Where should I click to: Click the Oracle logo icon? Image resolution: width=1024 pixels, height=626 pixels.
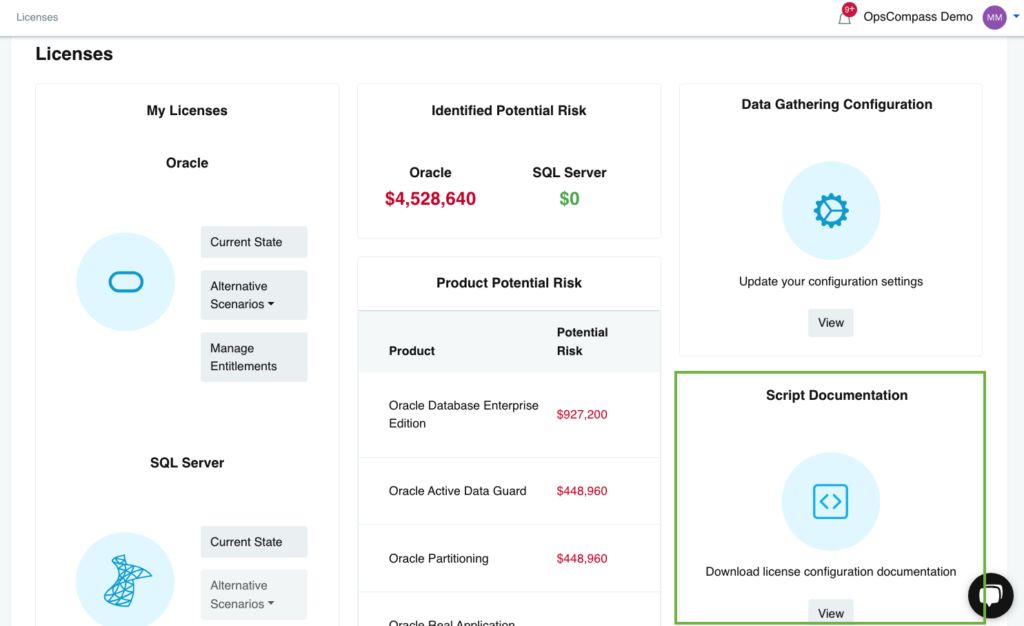coord(126,282)
